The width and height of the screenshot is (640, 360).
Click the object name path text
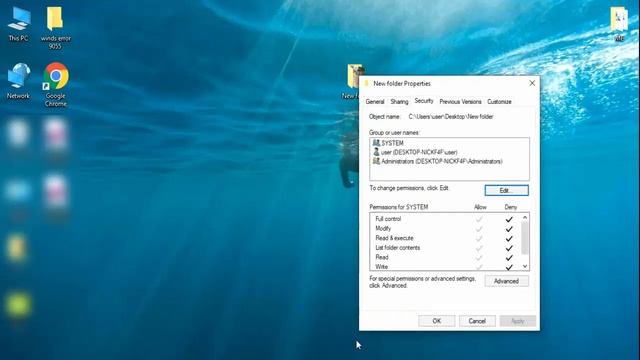(451, 117)
